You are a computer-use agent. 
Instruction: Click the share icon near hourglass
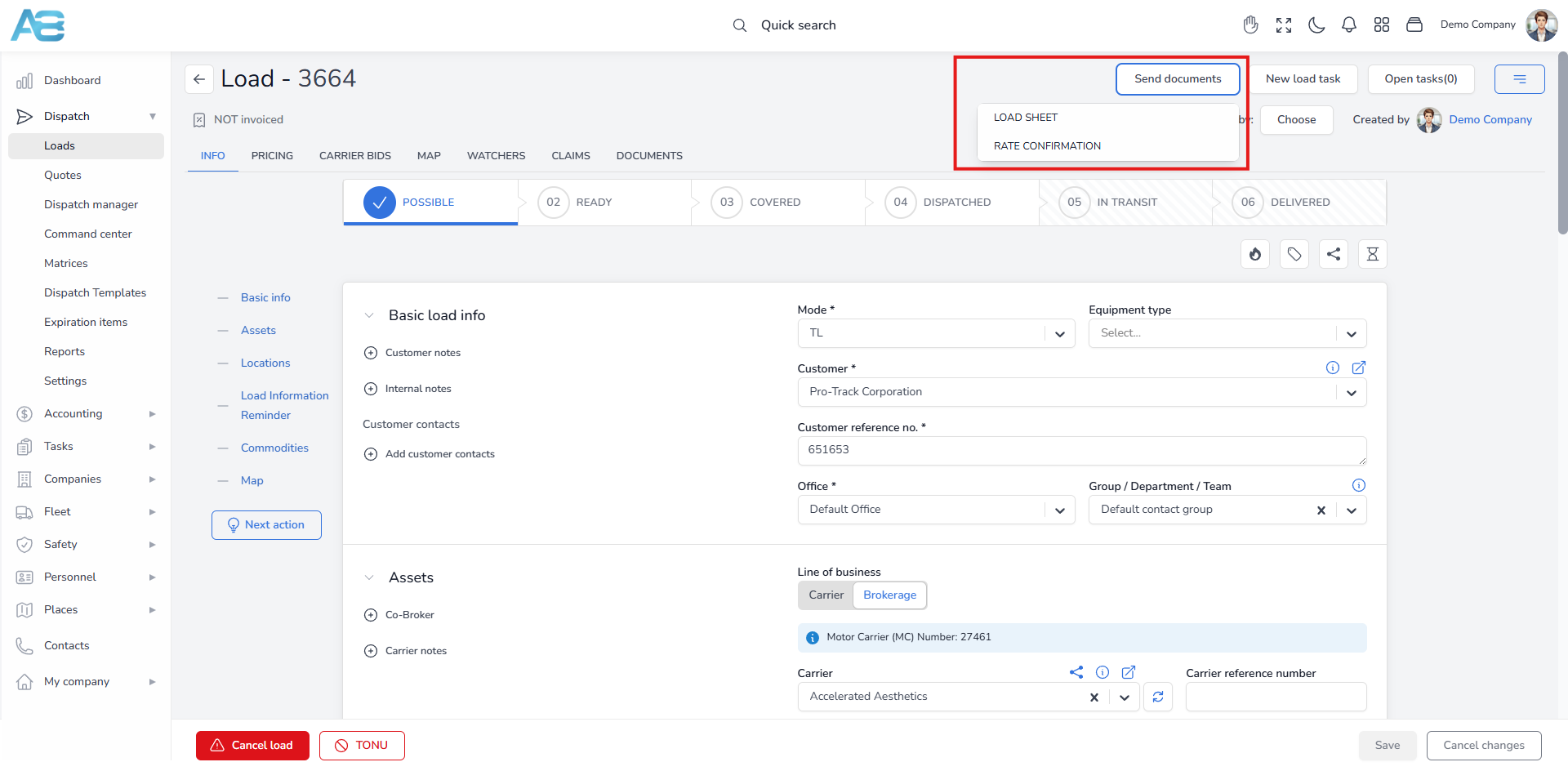point(1334,254)
